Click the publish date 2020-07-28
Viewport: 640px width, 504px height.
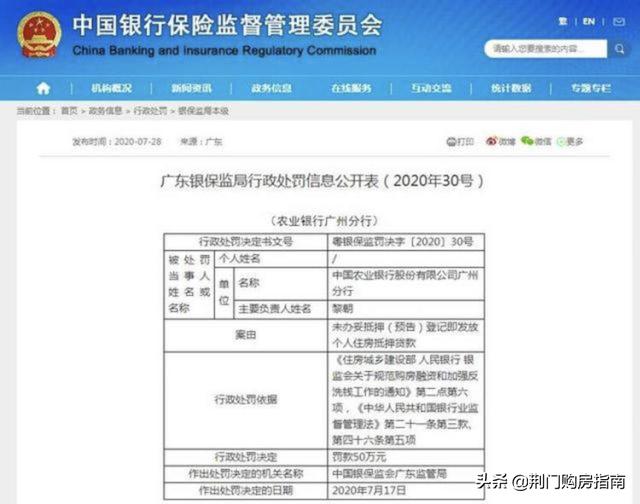[x=138, y=142]
